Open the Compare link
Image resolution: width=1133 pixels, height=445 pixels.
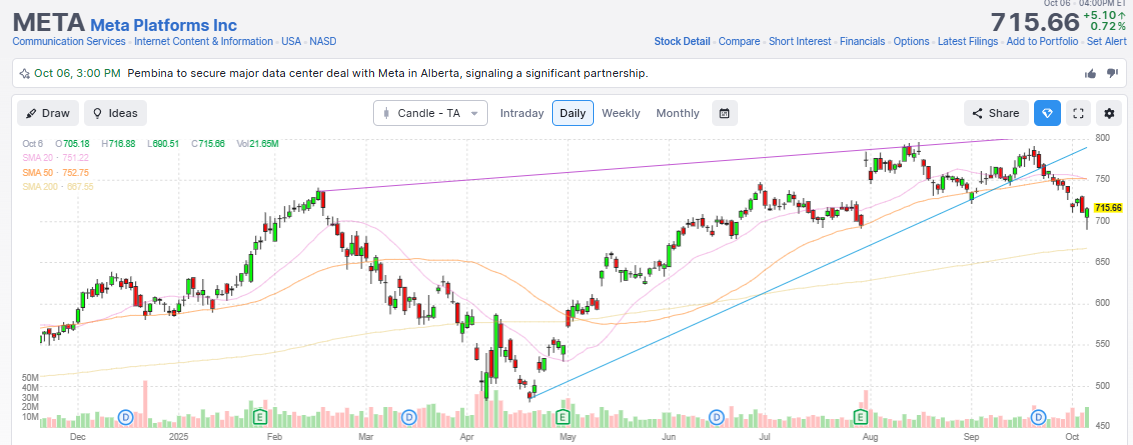pyautogui.click(x=739, y=42)
